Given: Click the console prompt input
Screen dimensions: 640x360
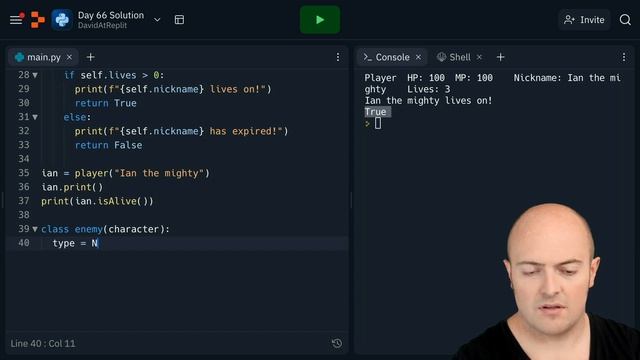Looking at the screenshot, I should coord(378,123).
